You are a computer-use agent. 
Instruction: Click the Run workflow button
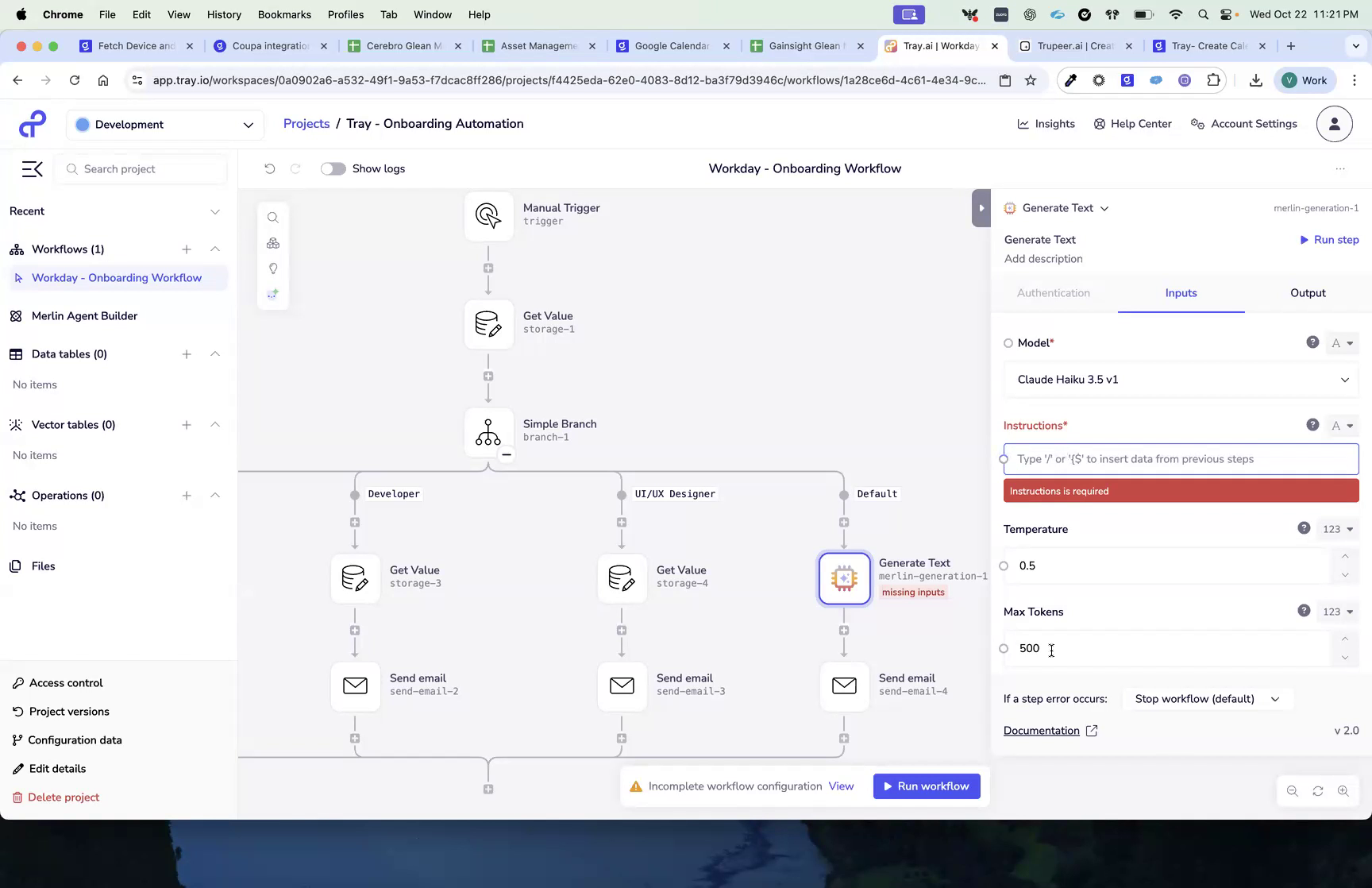(926, 786)
